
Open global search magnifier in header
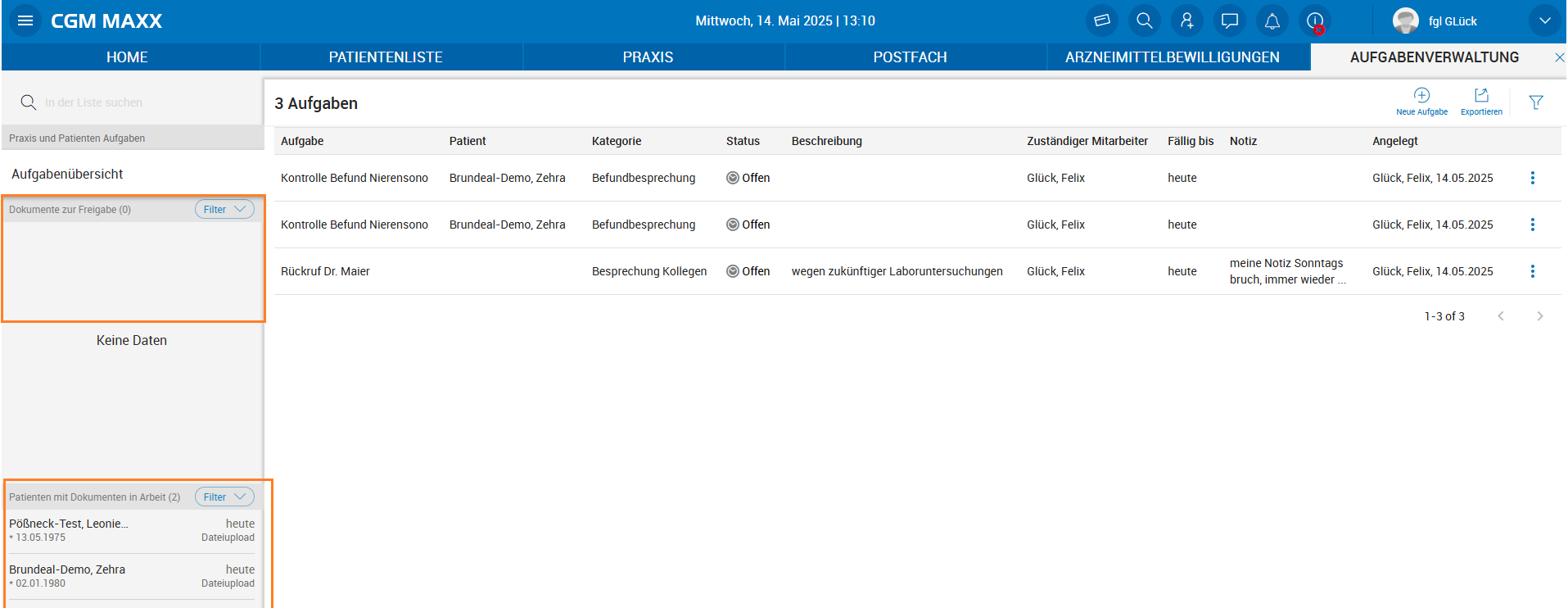[x=1145, y=20]
